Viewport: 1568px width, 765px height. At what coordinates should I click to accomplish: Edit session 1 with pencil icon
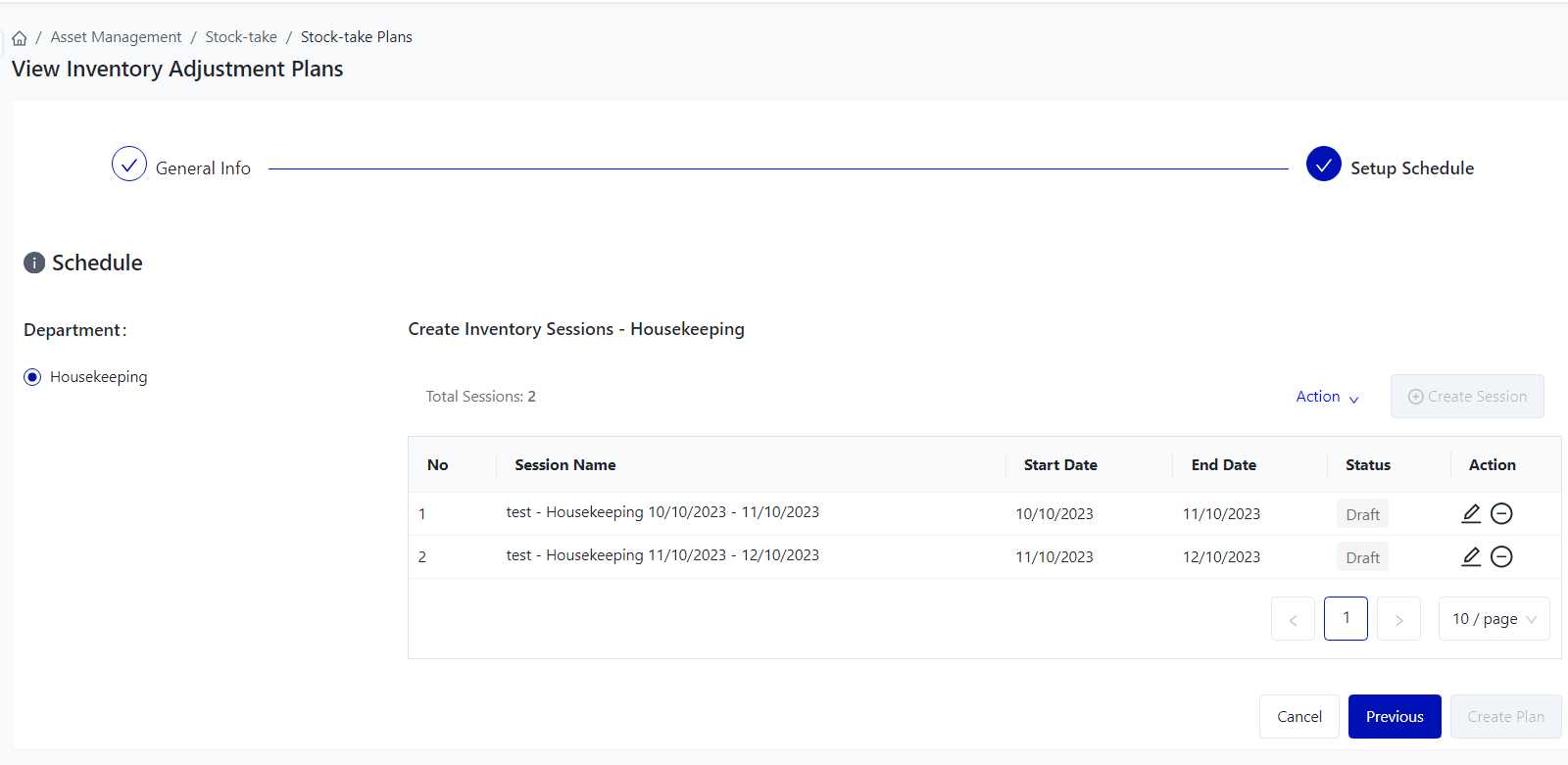tap(1471, 513)
